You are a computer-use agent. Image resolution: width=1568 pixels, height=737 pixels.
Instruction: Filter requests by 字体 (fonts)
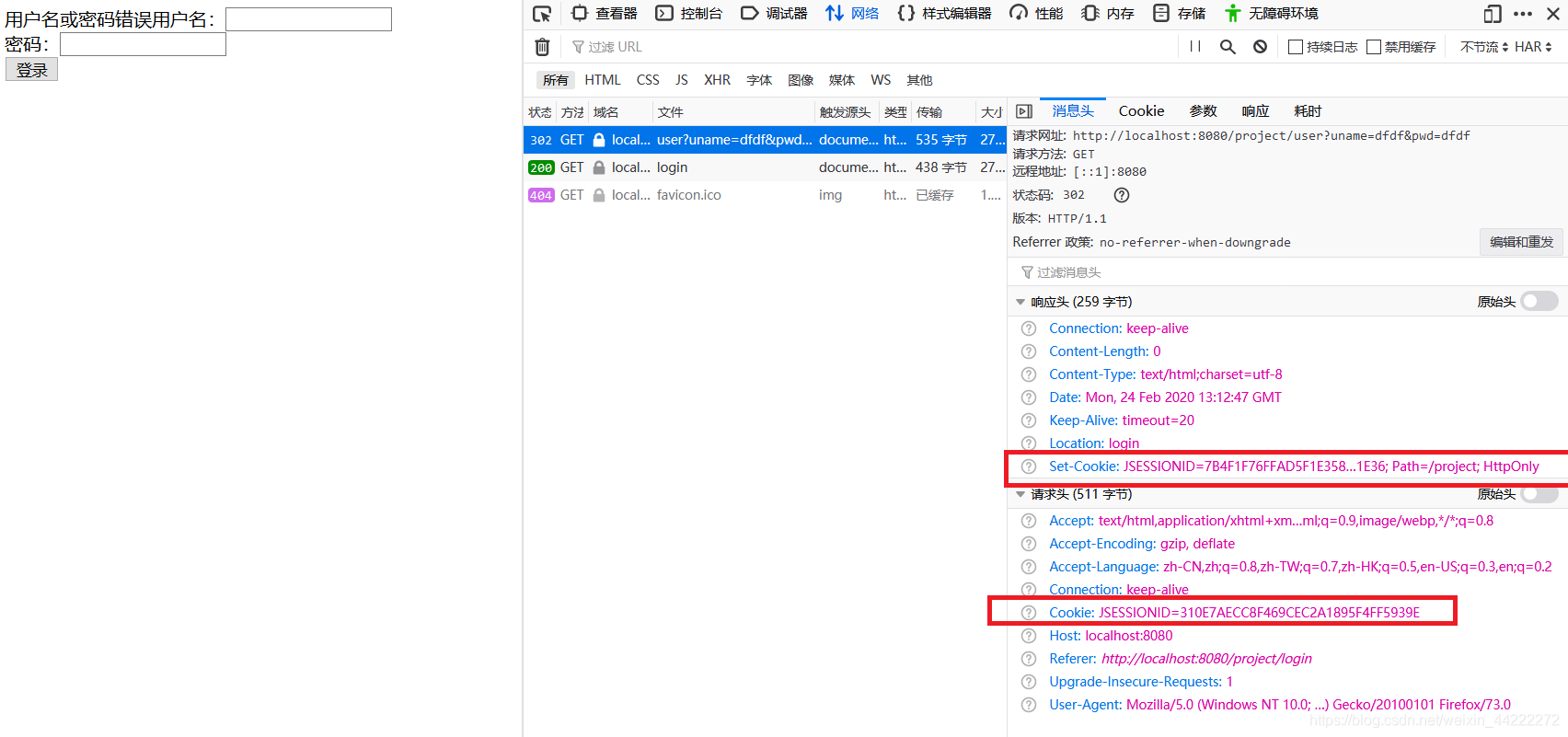[x=759, y=80]
